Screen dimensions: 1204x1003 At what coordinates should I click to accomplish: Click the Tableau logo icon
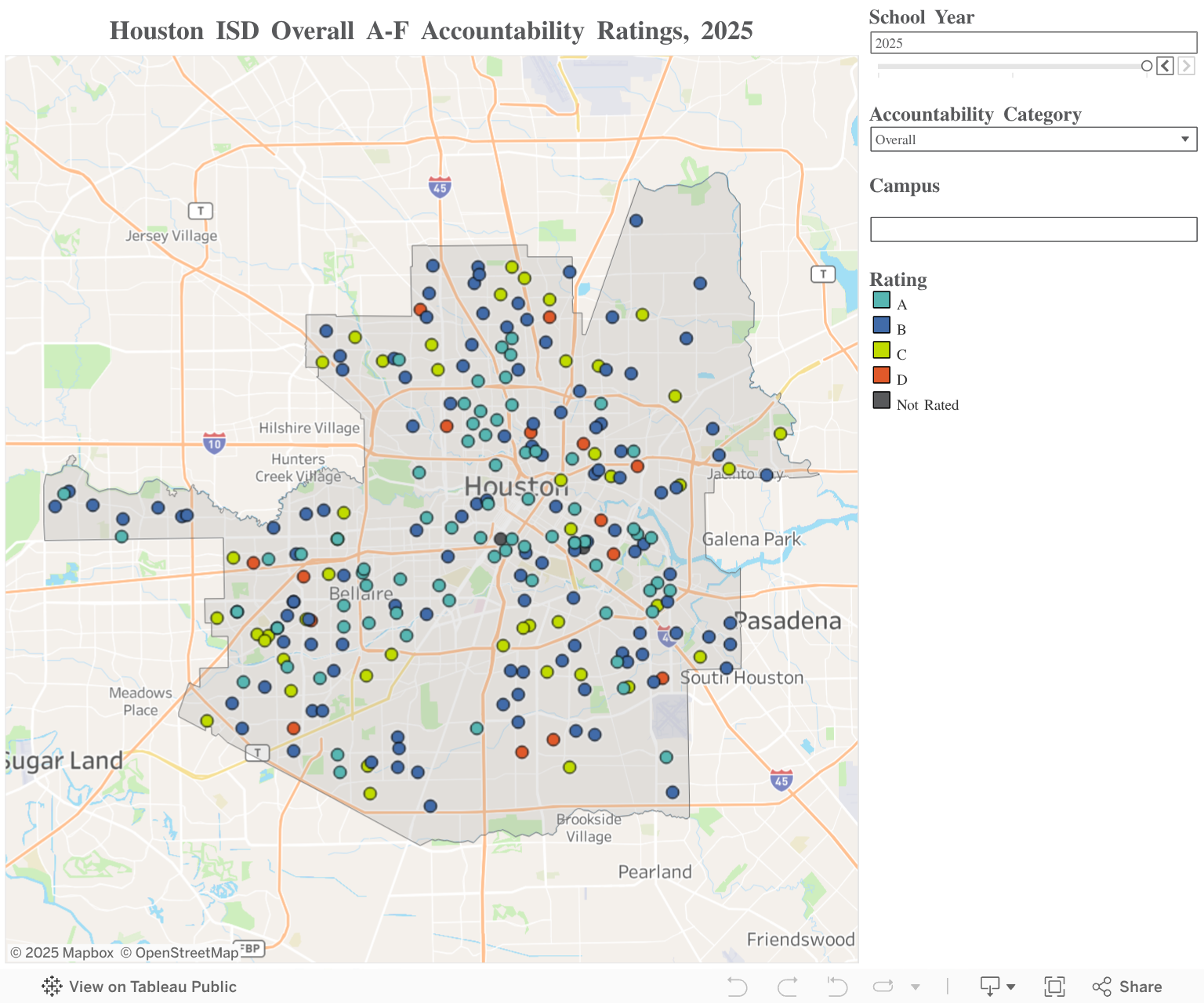(52, 987)
